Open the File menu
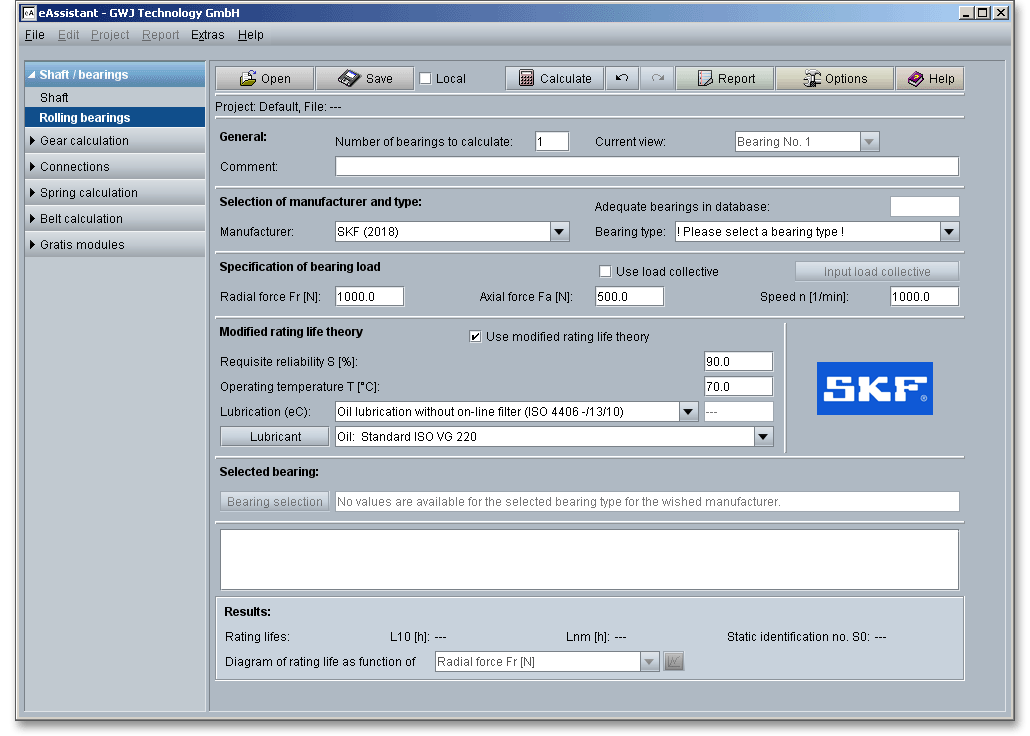 tap(34, 35)
